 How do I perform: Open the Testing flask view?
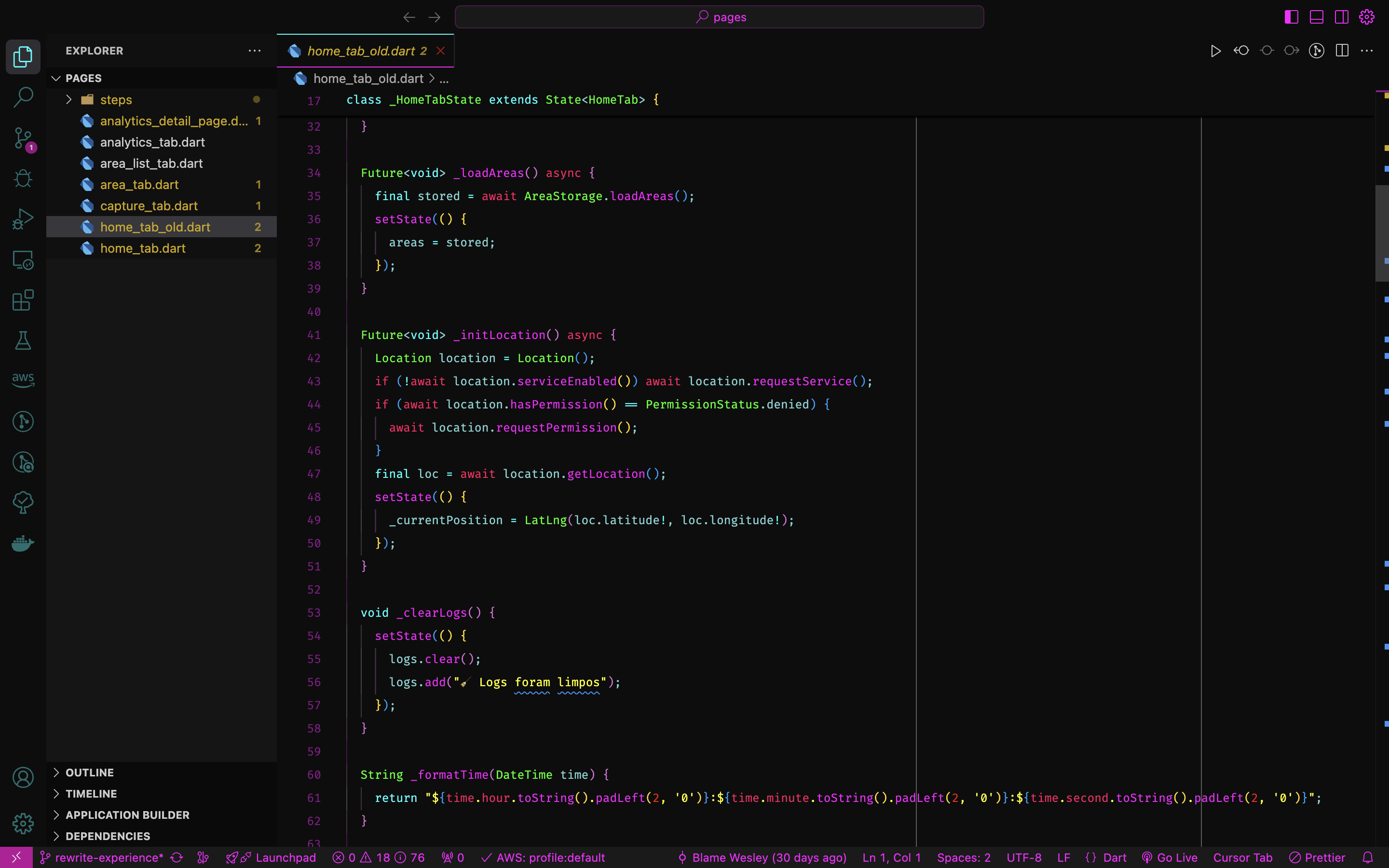[23, 340]
